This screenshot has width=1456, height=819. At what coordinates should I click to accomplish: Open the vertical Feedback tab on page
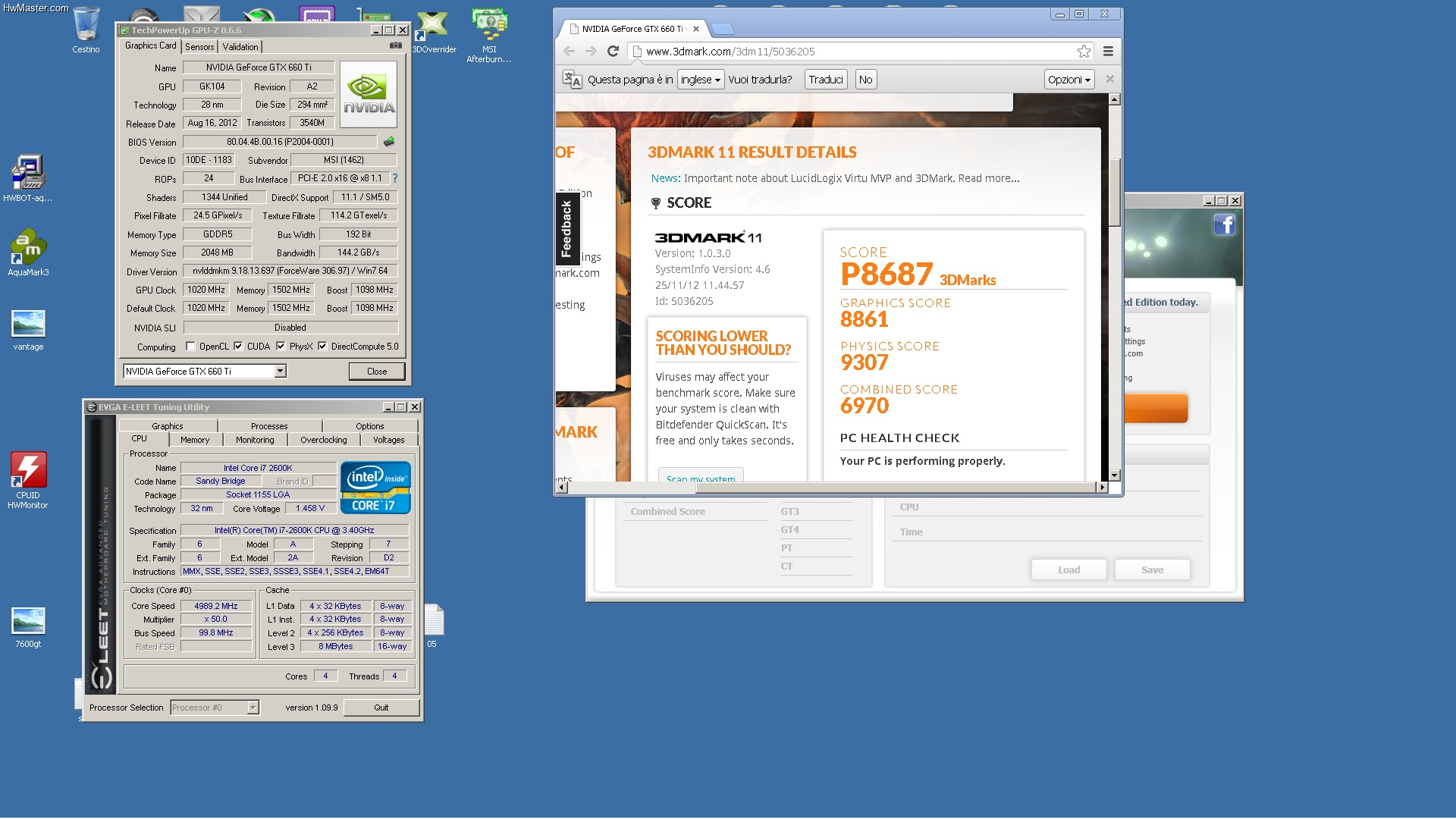click(x=566, y=229)
